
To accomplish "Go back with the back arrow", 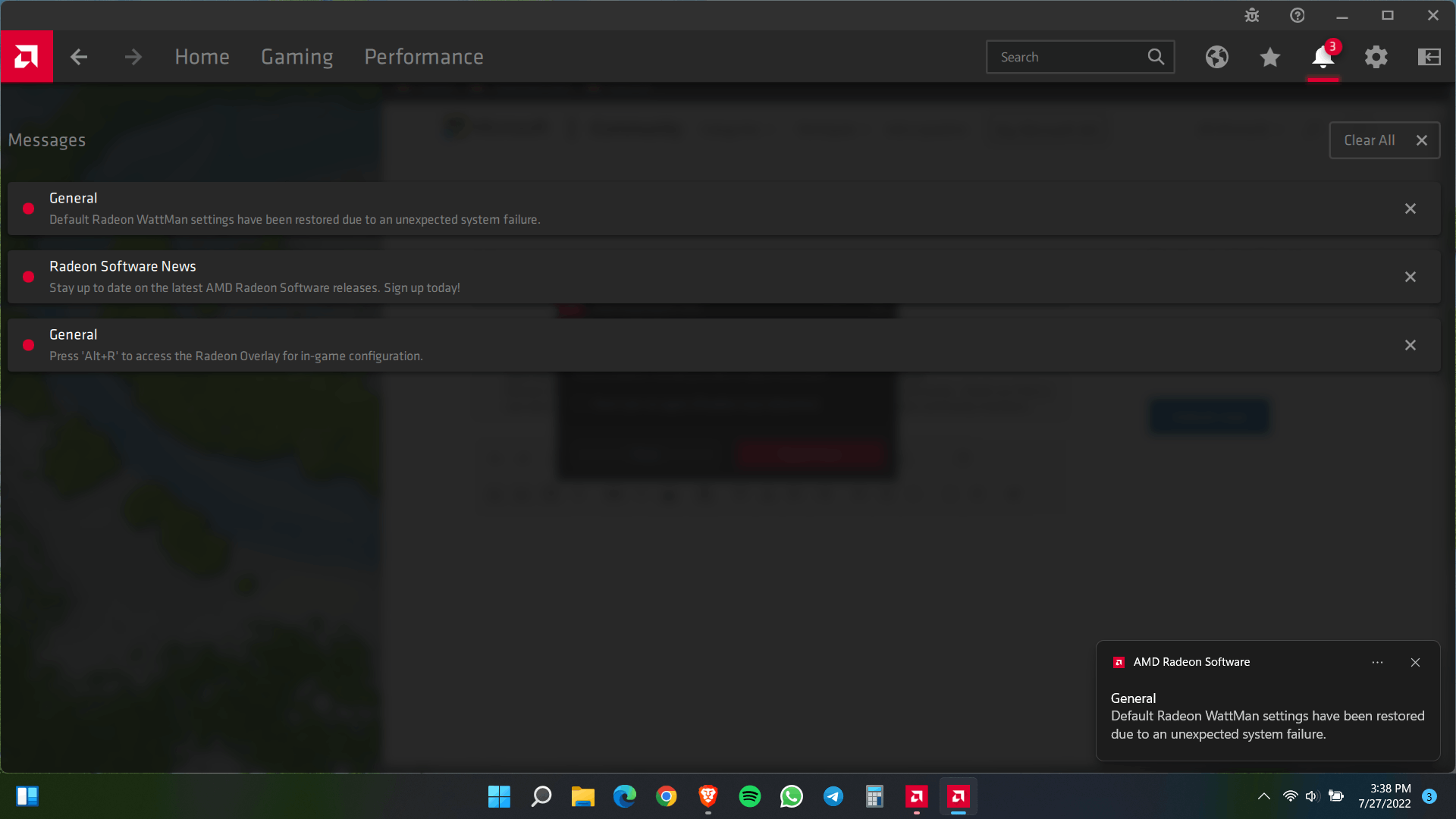I will 79,57.
